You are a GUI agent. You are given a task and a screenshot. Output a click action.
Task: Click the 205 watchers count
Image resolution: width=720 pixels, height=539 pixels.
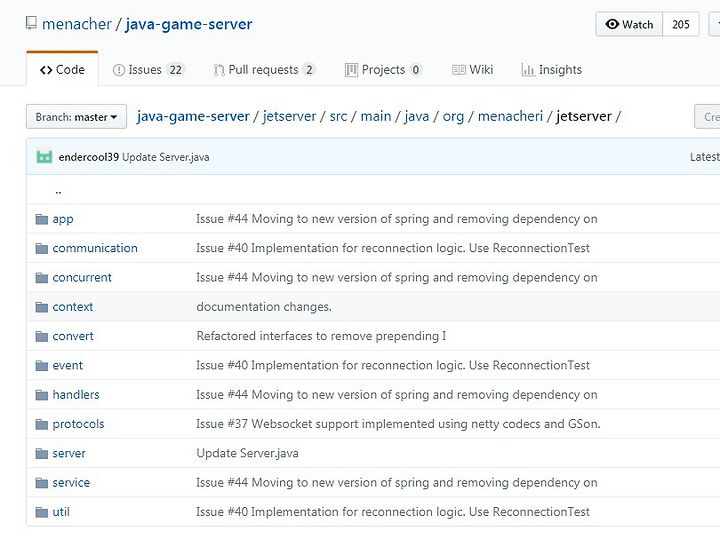click(x=681, y=24)
